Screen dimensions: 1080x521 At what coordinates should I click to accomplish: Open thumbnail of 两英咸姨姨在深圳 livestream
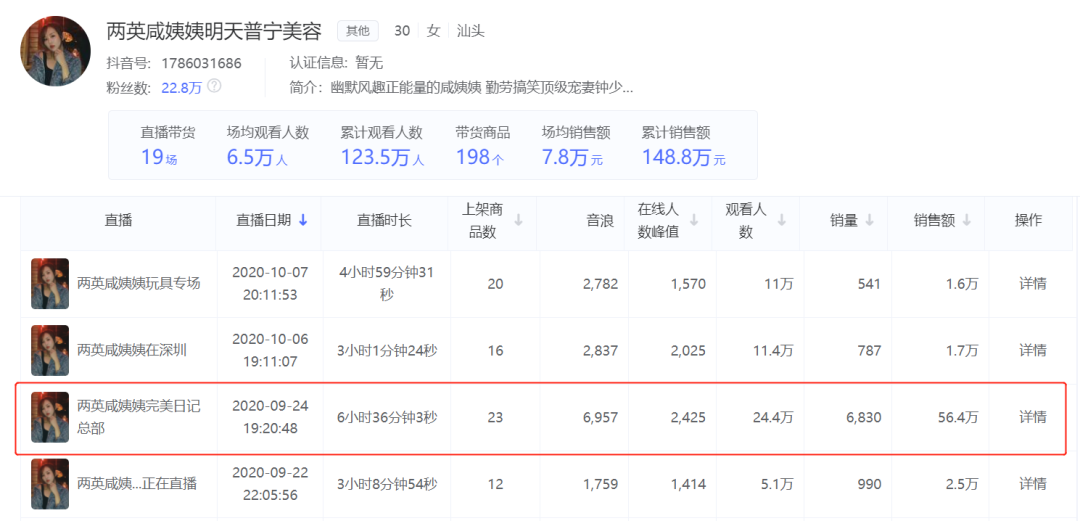click(50, 350)
